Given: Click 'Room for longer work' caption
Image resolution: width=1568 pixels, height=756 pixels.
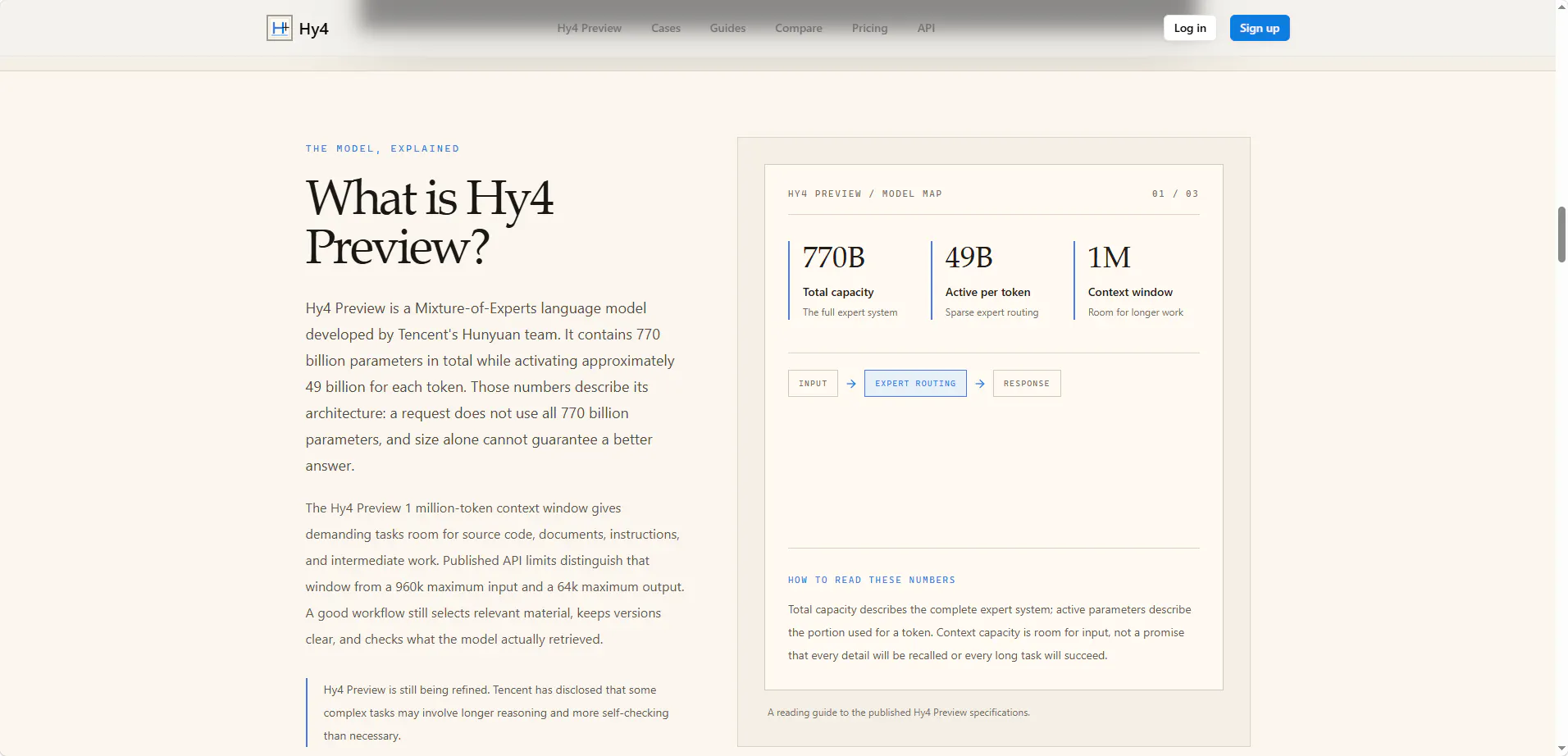Looking at the screenshot, I should click(1136, 312).
